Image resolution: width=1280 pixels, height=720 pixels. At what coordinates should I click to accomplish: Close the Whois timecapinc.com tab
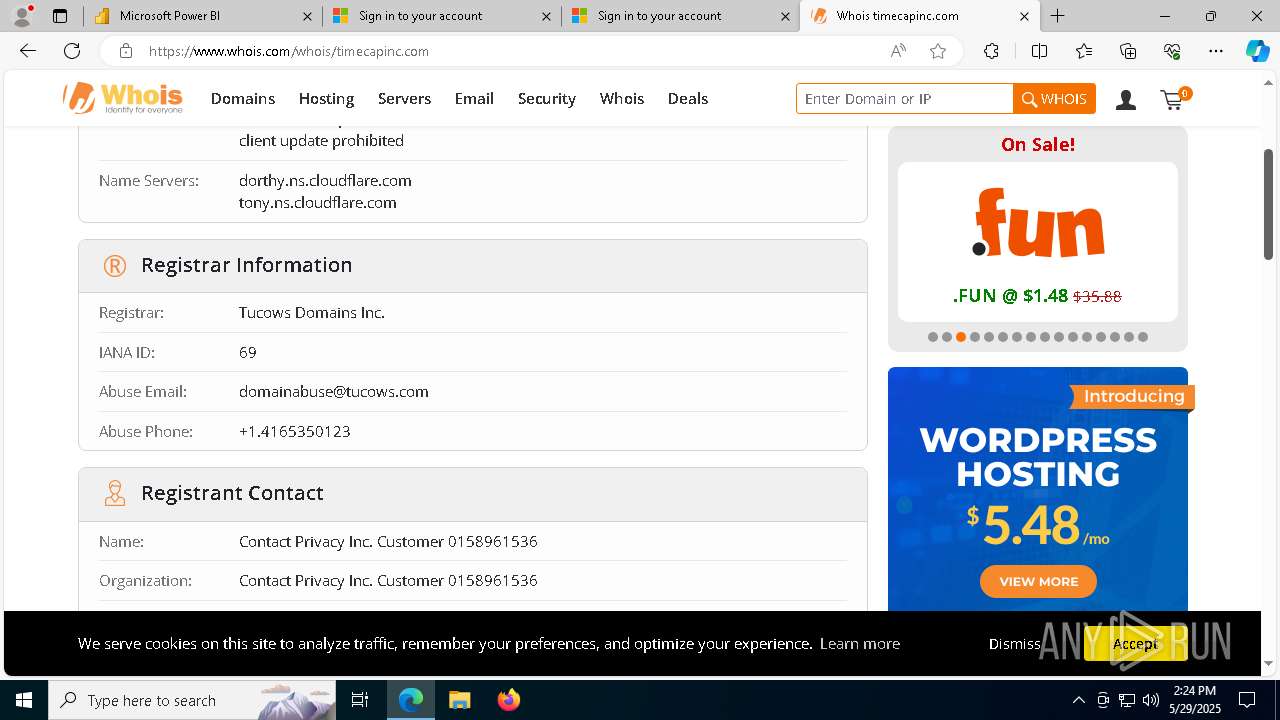1024,16
